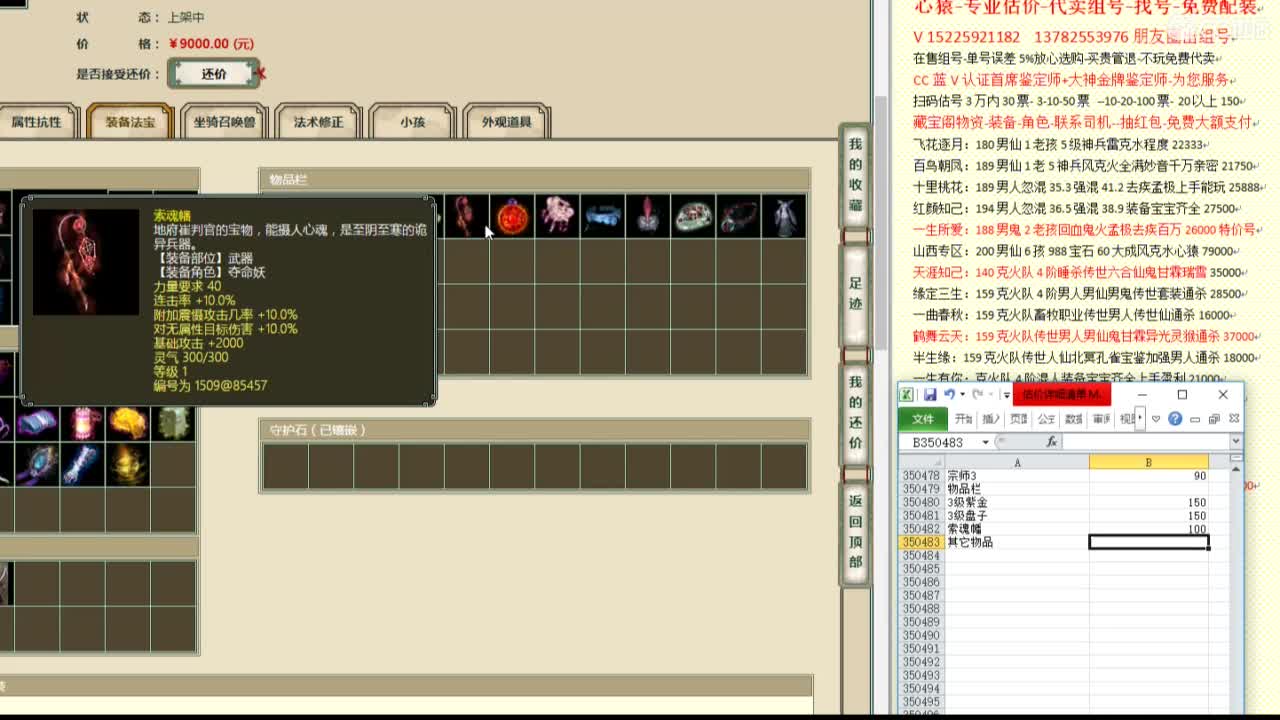Click the 还价 bargain button
The width and height of the screenshot is (1280, 720).
(214, 74)
